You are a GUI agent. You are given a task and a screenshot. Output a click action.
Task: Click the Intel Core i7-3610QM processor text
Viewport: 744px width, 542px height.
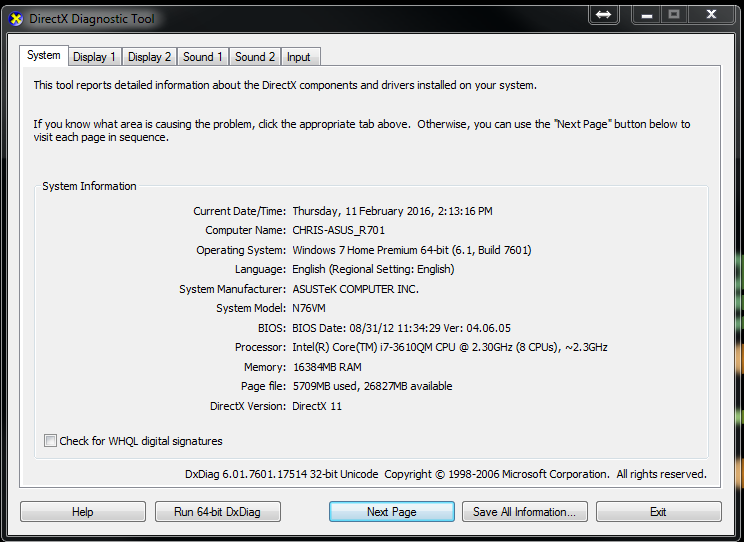point(449,348)
